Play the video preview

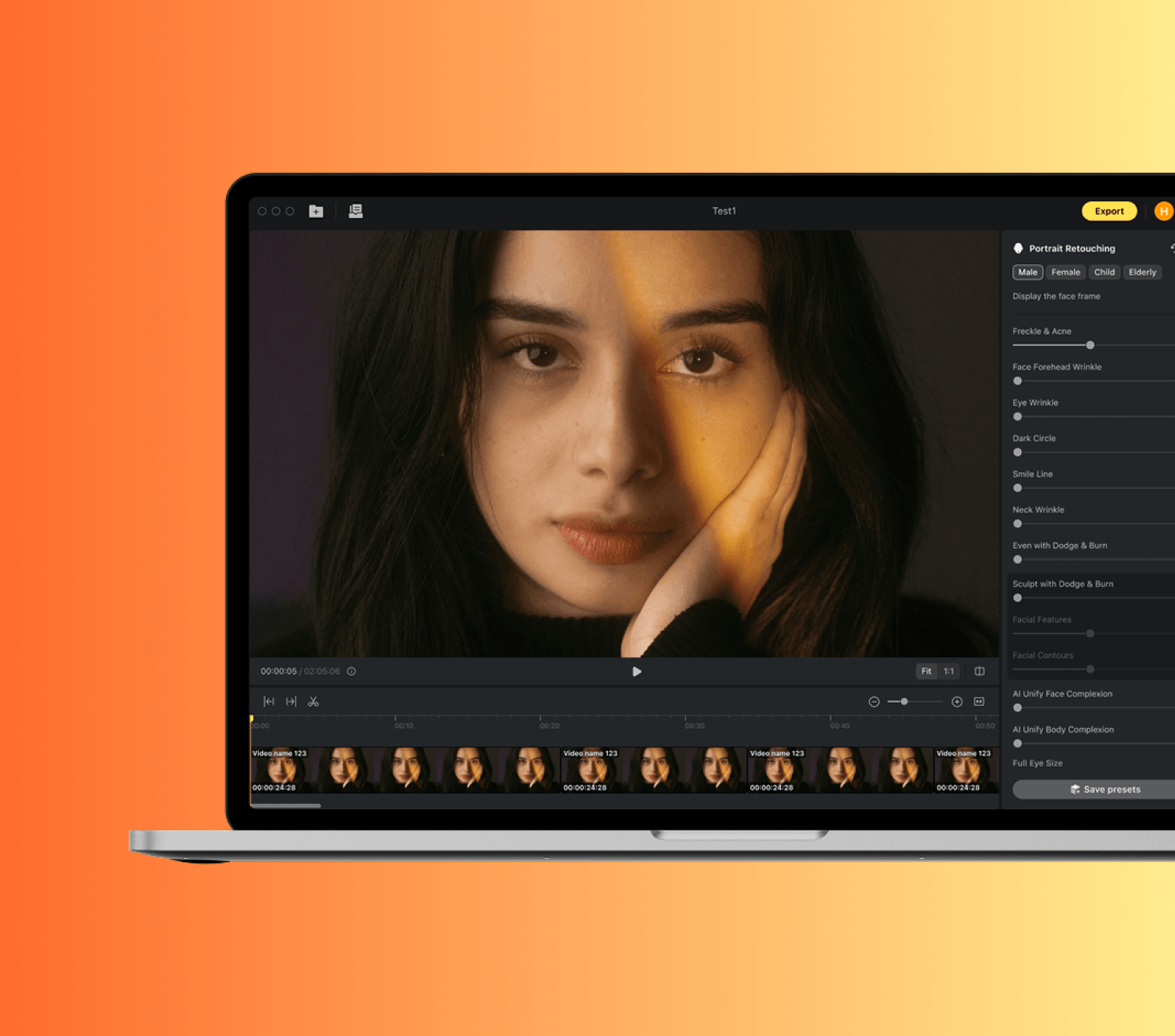[x=636, y=671]
